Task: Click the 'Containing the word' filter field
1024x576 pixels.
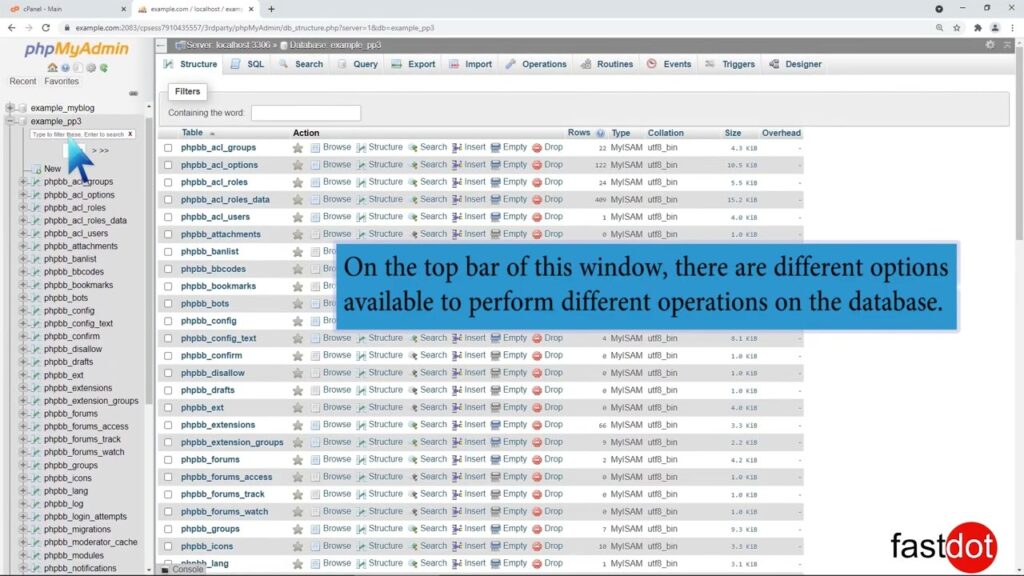Action: (305, 113)
